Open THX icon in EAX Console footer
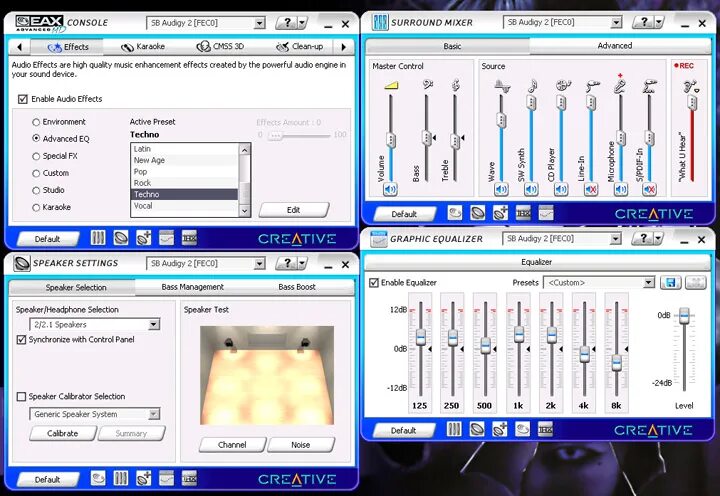Screen dimensions: 720x496 click(189, 237)
